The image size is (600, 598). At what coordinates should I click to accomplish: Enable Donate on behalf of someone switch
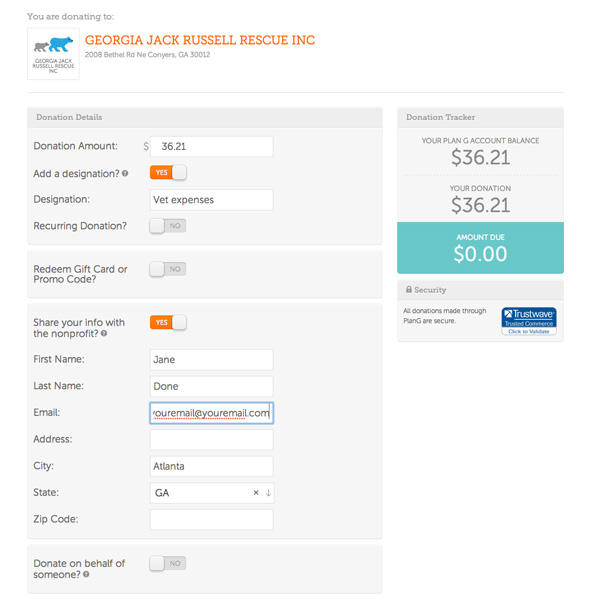(x=168, y=563)
